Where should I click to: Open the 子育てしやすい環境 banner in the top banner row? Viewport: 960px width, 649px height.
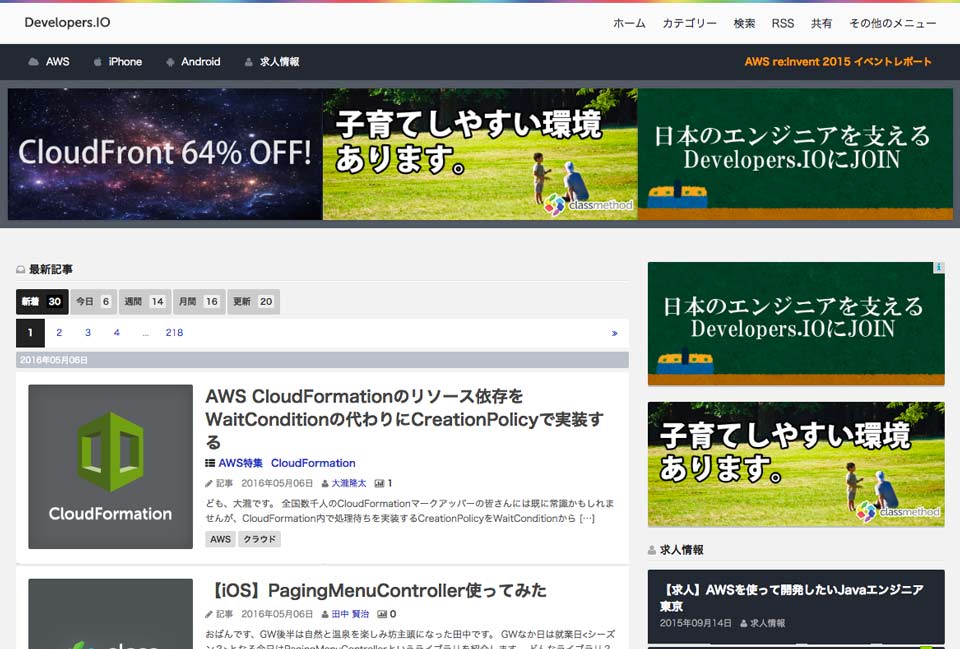pyautogui.click(x=480, y=154)
